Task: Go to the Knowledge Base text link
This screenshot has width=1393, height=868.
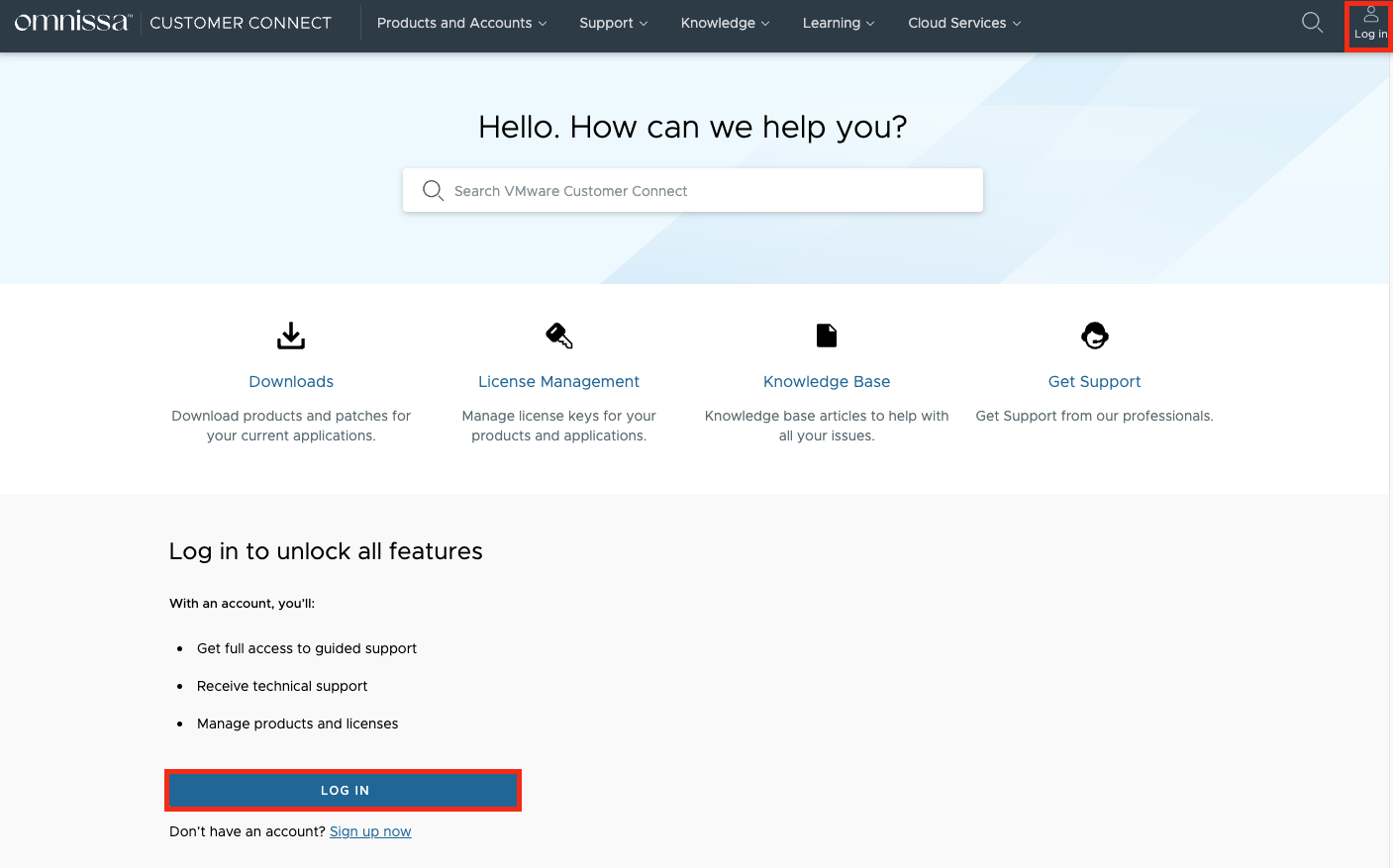Action: (x=827, y=381)
